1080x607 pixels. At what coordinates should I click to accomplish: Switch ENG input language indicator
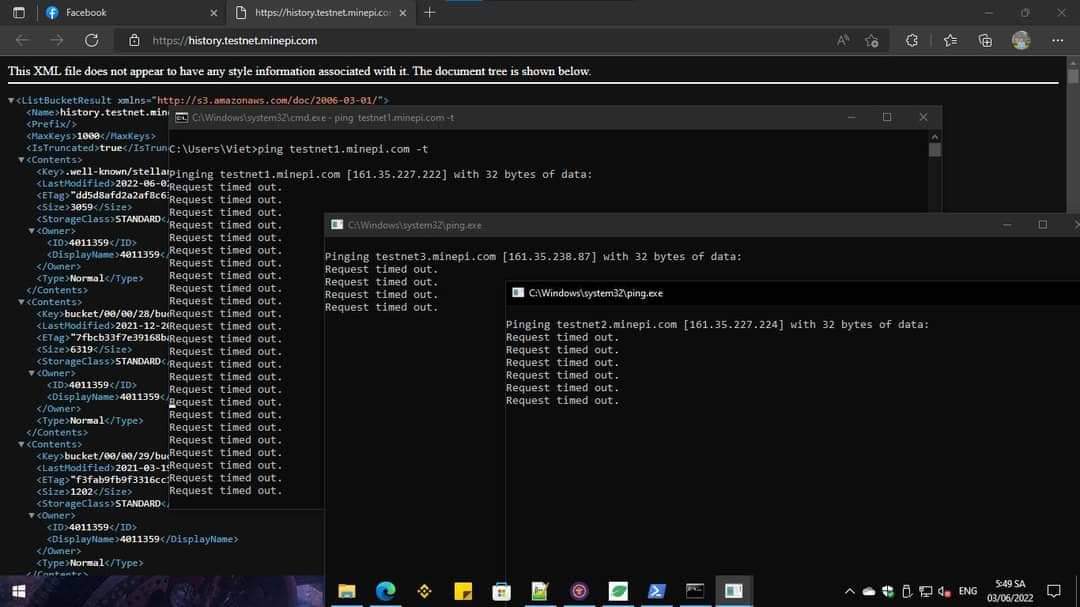point(968,591)
